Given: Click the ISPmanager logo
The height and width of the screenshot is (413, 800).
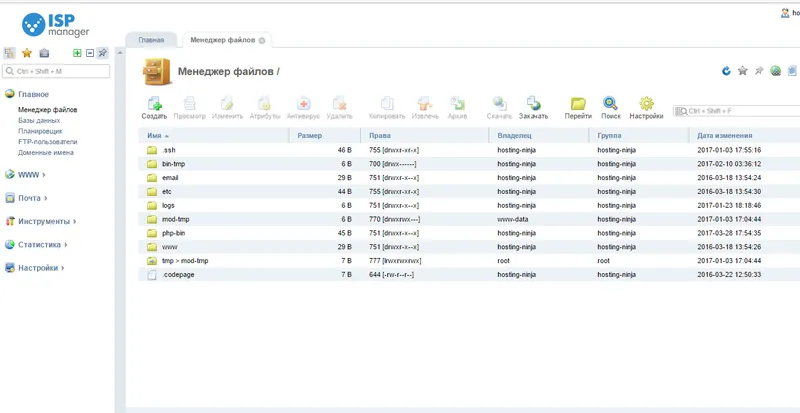Looking at the screenshot, I should [56, 25].
